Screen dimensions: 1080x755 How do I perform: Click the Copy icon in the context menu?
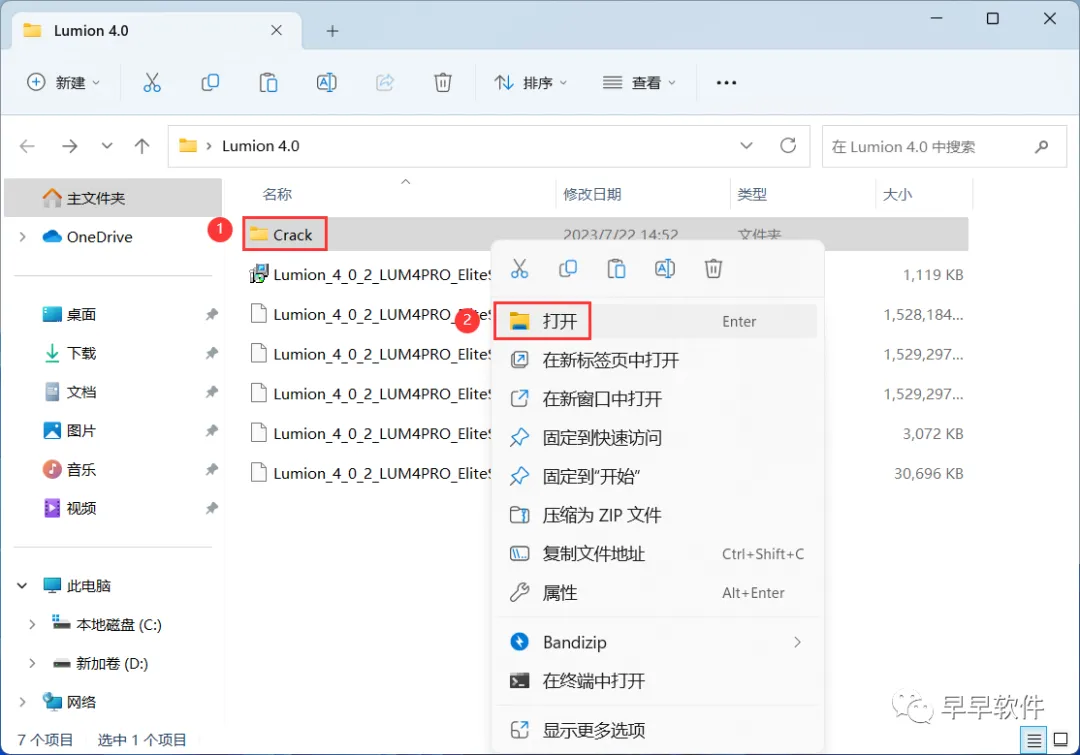(568, 269)
